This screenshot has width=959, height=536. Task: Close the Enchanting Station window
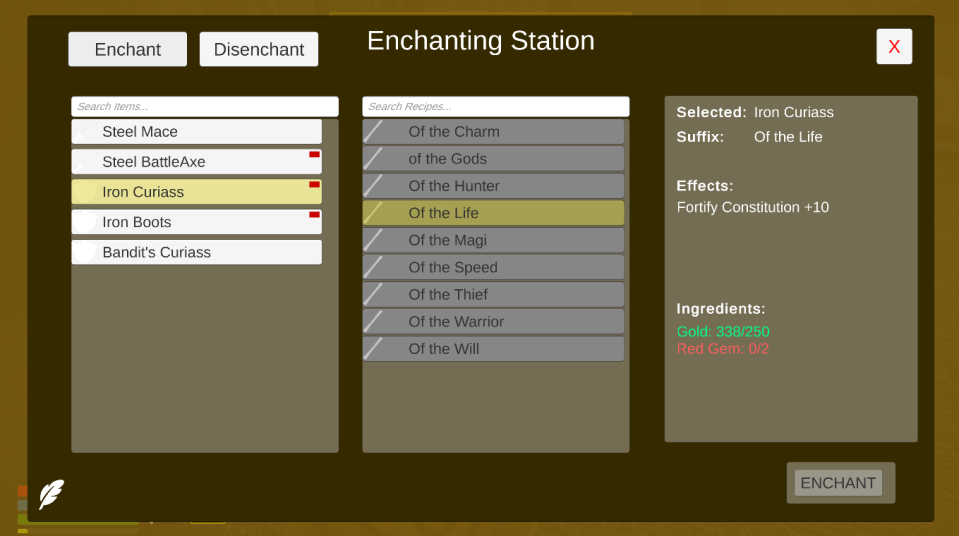tap(894, 47)
